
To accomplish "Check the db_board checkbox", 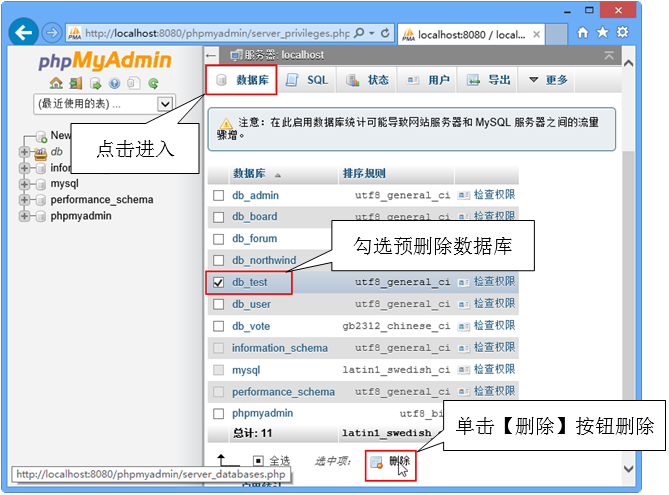I will click(x=218, y=217).
